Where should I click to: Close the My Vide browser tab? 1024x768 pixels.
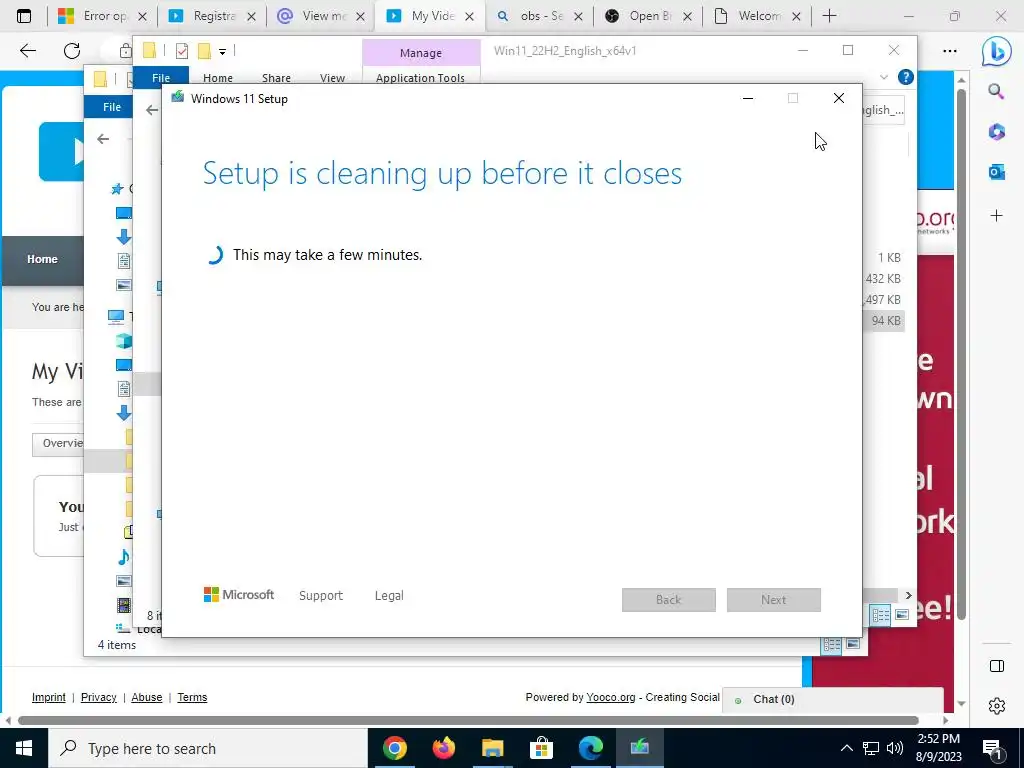tap(470, 17)
